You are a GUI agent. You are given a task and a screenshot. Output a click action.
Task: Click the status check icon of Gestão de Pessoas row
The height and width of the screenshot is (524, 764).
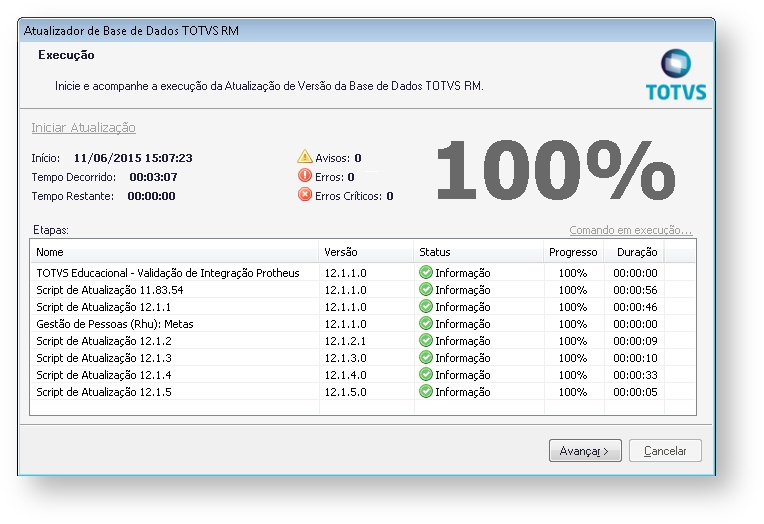(426, 324)
